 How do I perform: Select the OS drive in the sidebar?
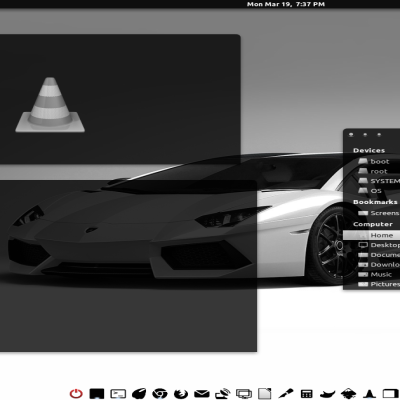click(371, 191)
